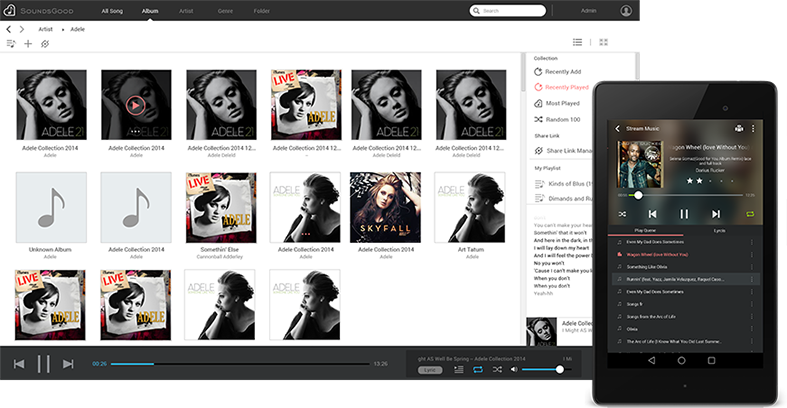Tap the Wagon Wheel album art on tablet
This screenshot has width=787, height=408.
640,165
